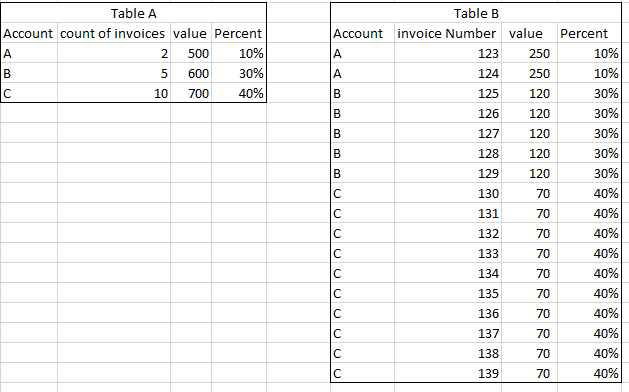629x392 pixels.
Task: Select Table A value cell 600
Action: pyautogui.click(x=191, y=73)
